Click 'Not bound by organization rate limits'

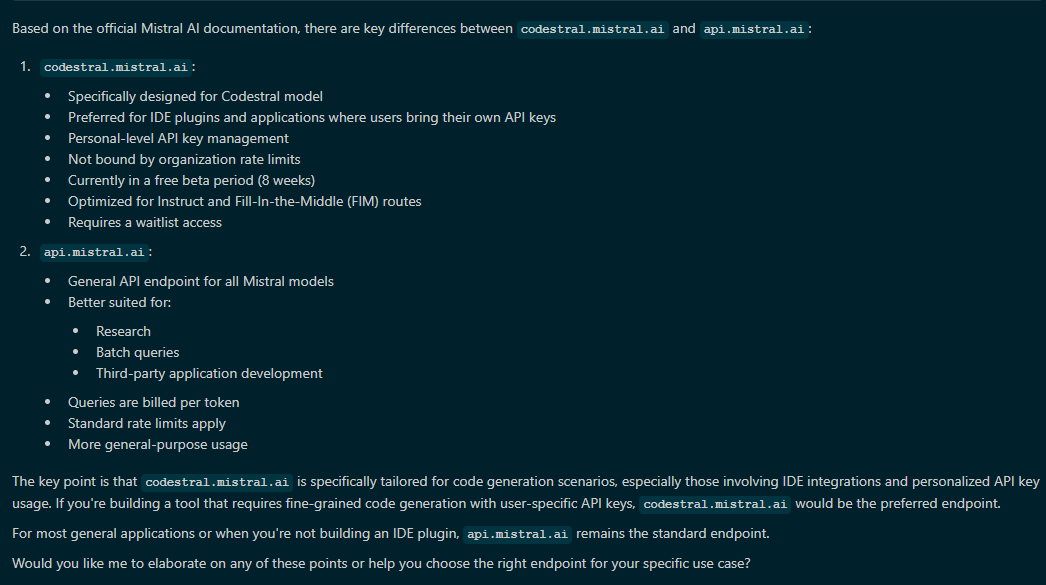click(184, 159)
